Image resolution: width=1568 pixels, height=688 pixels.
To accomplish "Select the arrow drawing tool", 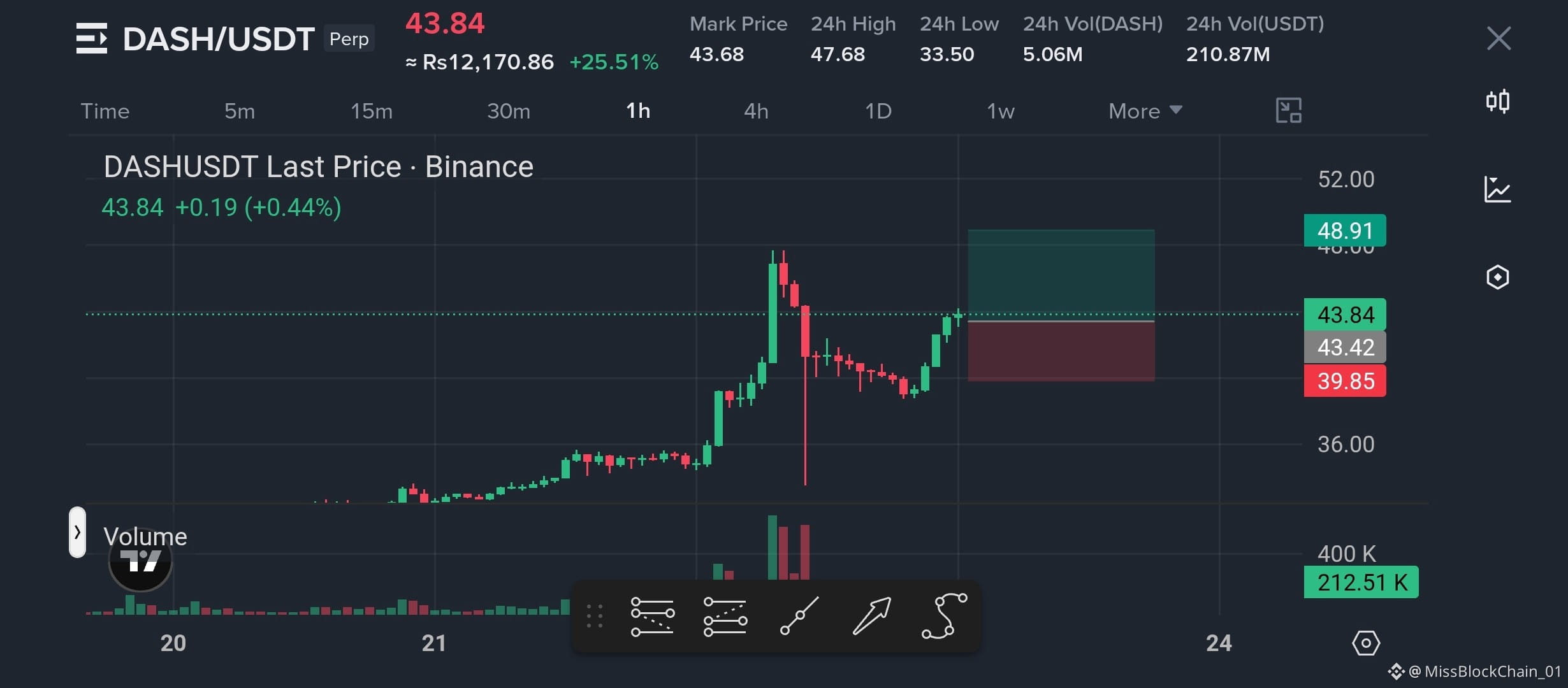I will [871, 616].
